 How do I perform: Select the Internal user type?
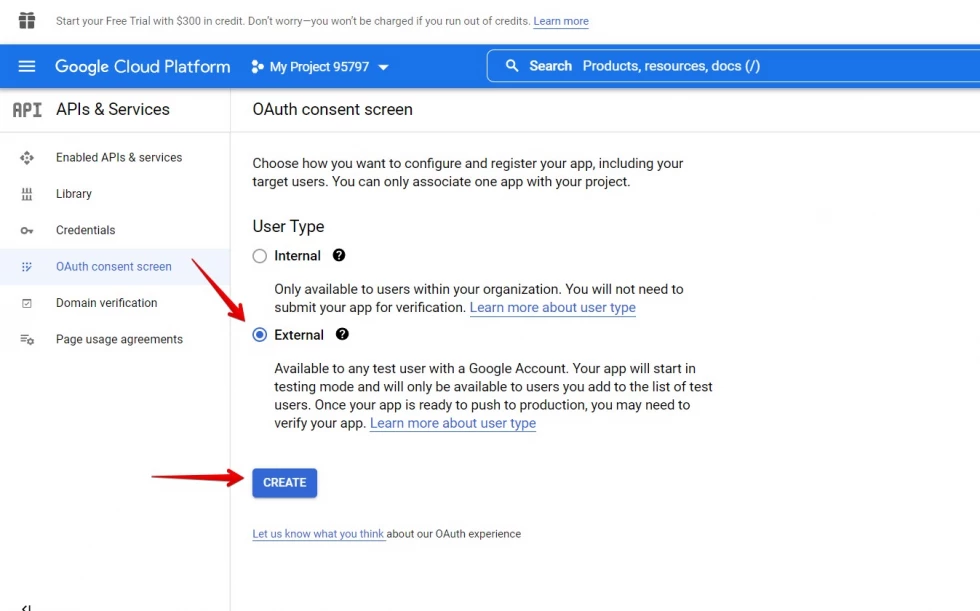[x=260, y=256]
